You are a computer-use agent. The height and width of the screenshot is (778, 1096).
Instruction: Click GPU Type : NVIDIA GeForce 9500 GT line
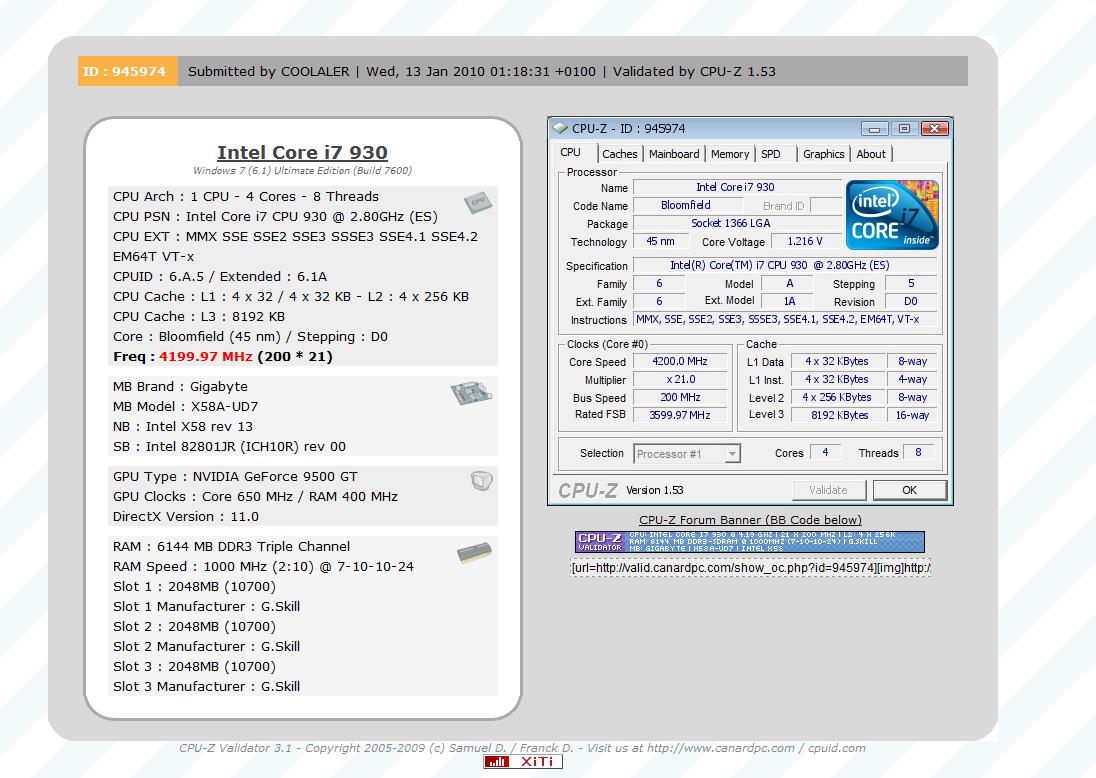235,477
